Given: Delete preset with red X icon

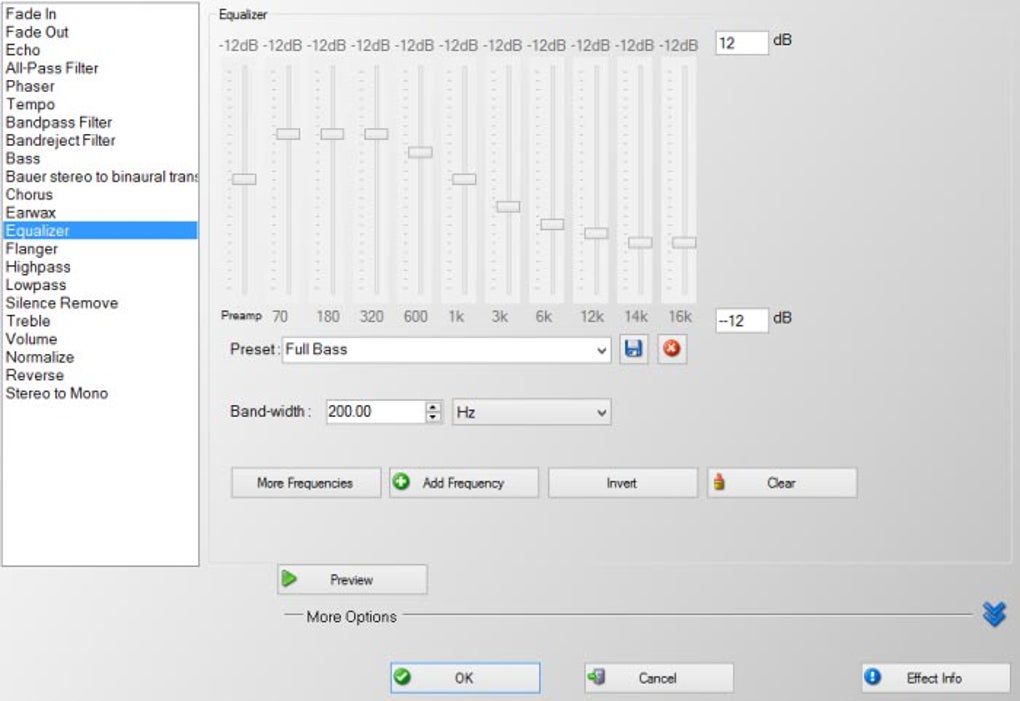Looking at the screenshot, I should point(672,349).
